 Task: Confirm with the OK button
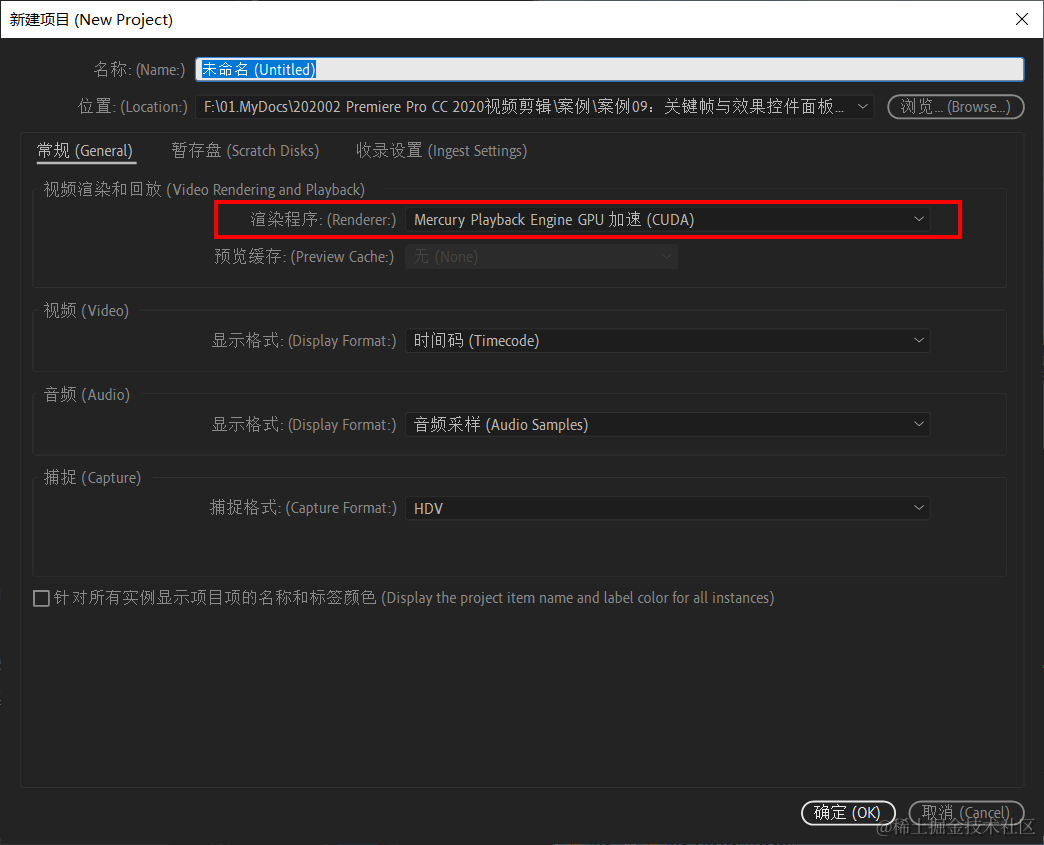pos(848,812)
